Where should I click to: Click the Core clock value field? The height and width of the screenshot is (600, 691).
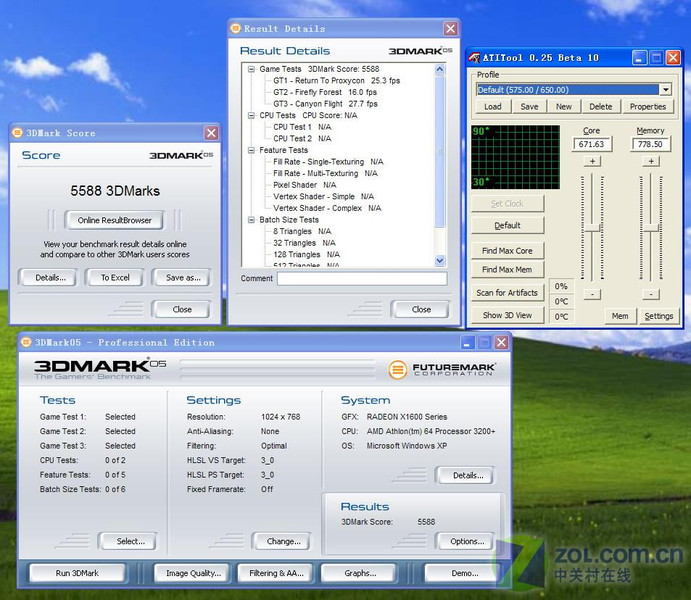click(591, 144)
